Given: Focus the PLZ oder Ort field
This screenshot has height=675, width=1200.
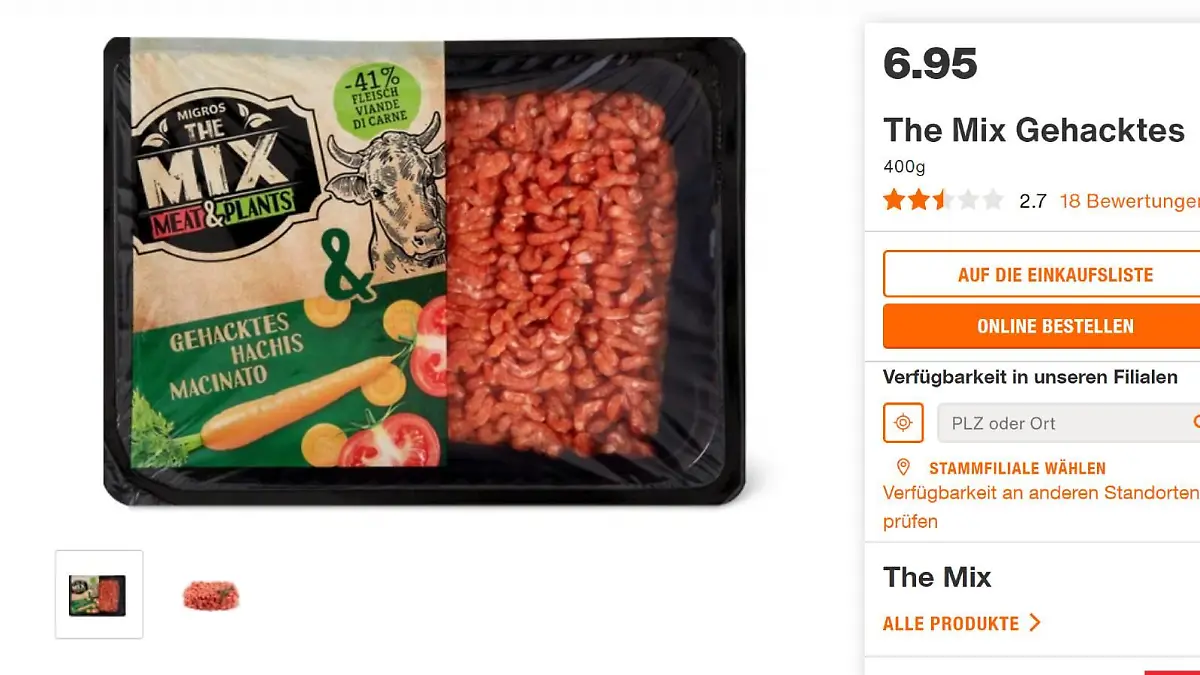Looking at the screenshot, I should pyautogui.click(x=1065, y=423).
